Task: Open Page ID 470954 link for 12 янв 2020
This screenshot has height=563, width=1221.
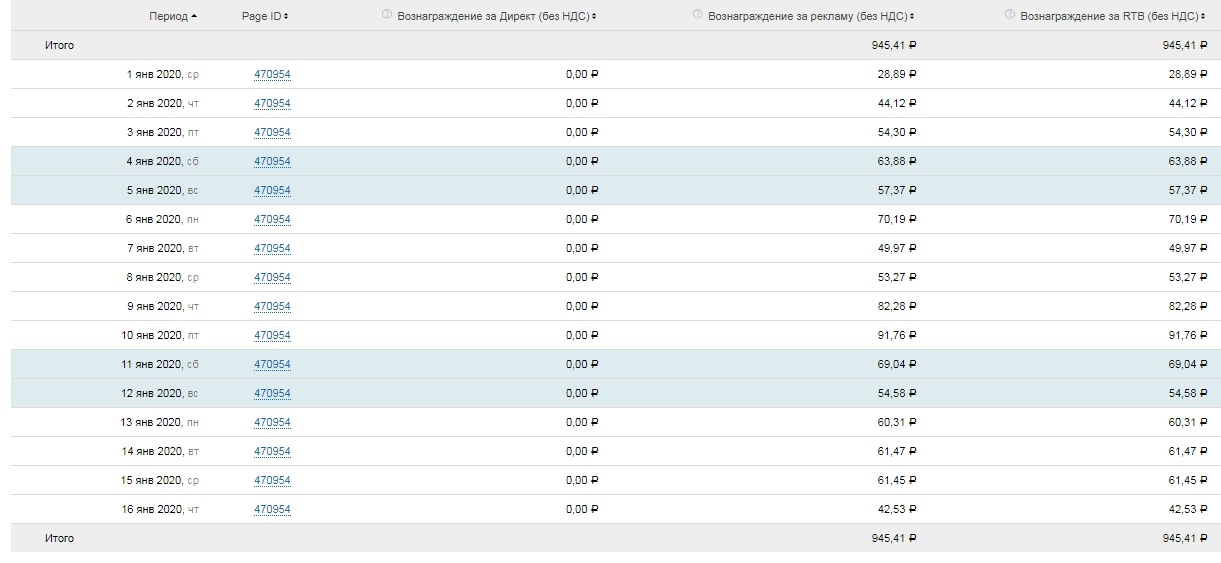Action: (x=272, y=394)
